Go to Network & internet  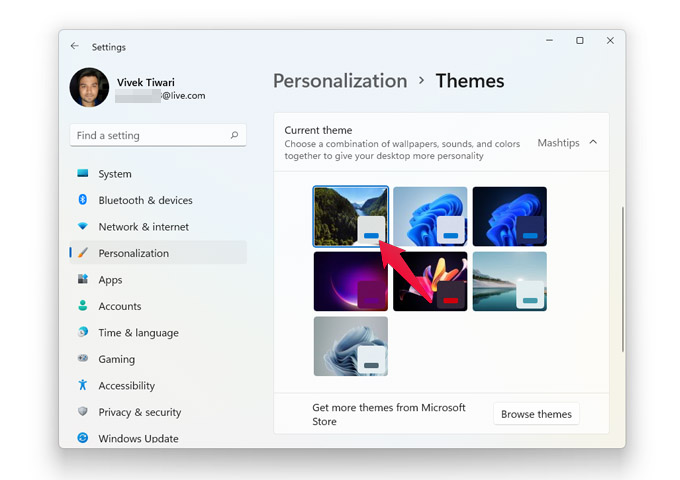click(158, 227)
